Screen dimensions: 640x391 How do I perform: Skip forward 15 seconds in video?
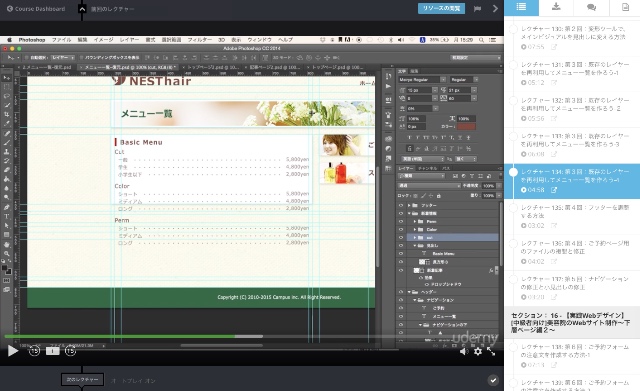(x=71, y=351)
